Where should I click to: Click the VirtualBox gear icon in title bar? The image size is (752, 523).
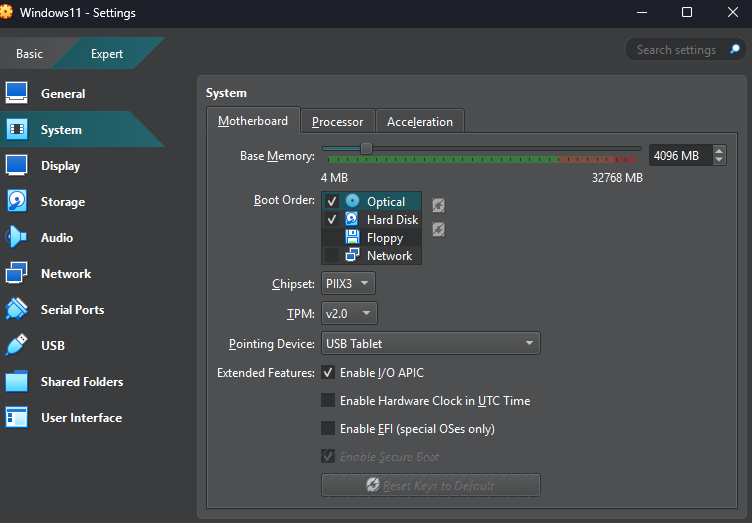[6, 12]
